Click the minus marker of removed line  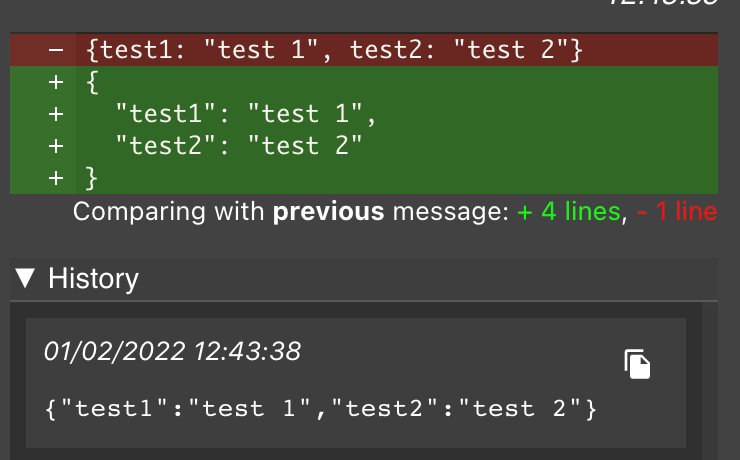click(56, 50)
